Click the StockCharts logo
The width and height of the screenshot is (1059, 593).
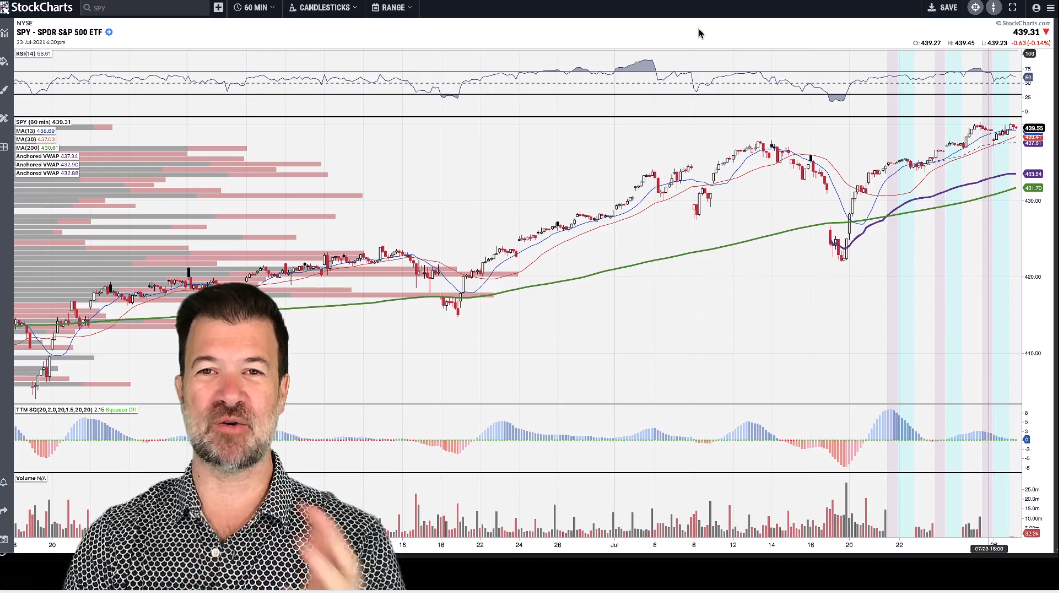pos(36,7)
